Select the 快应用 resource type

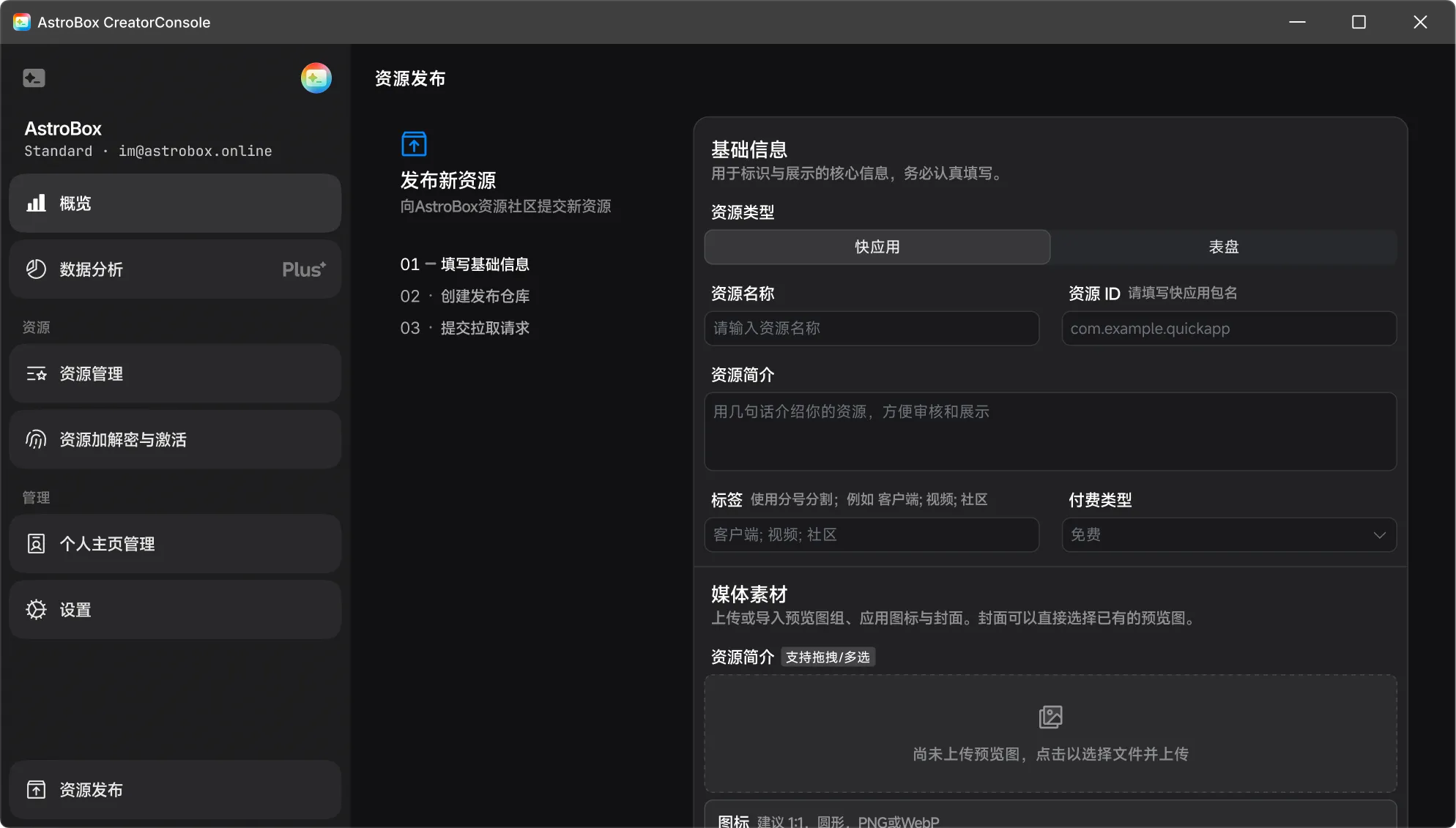877,247
